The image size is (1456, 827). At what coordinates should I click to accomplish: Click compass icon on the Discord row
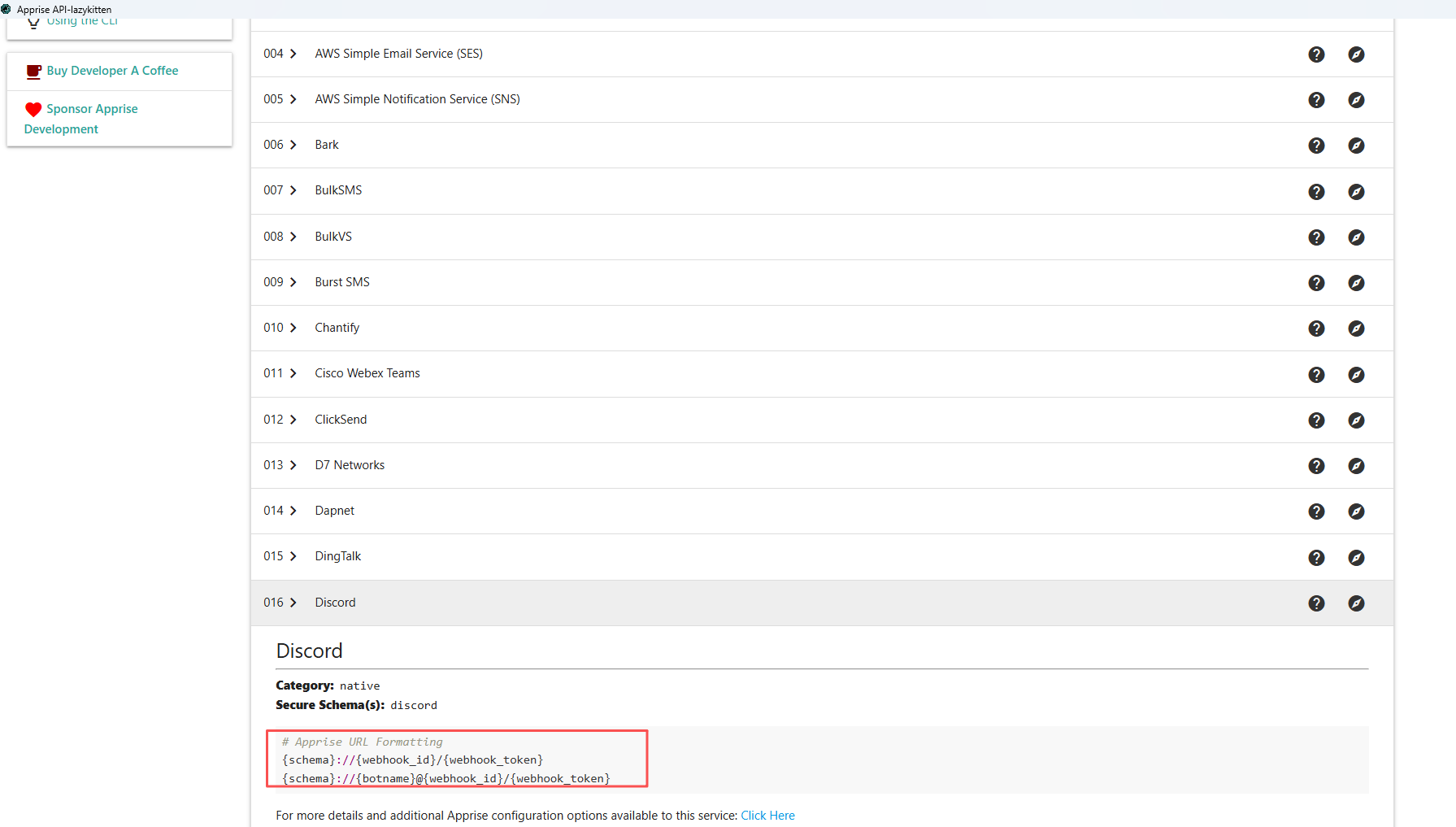point(1356,603)
